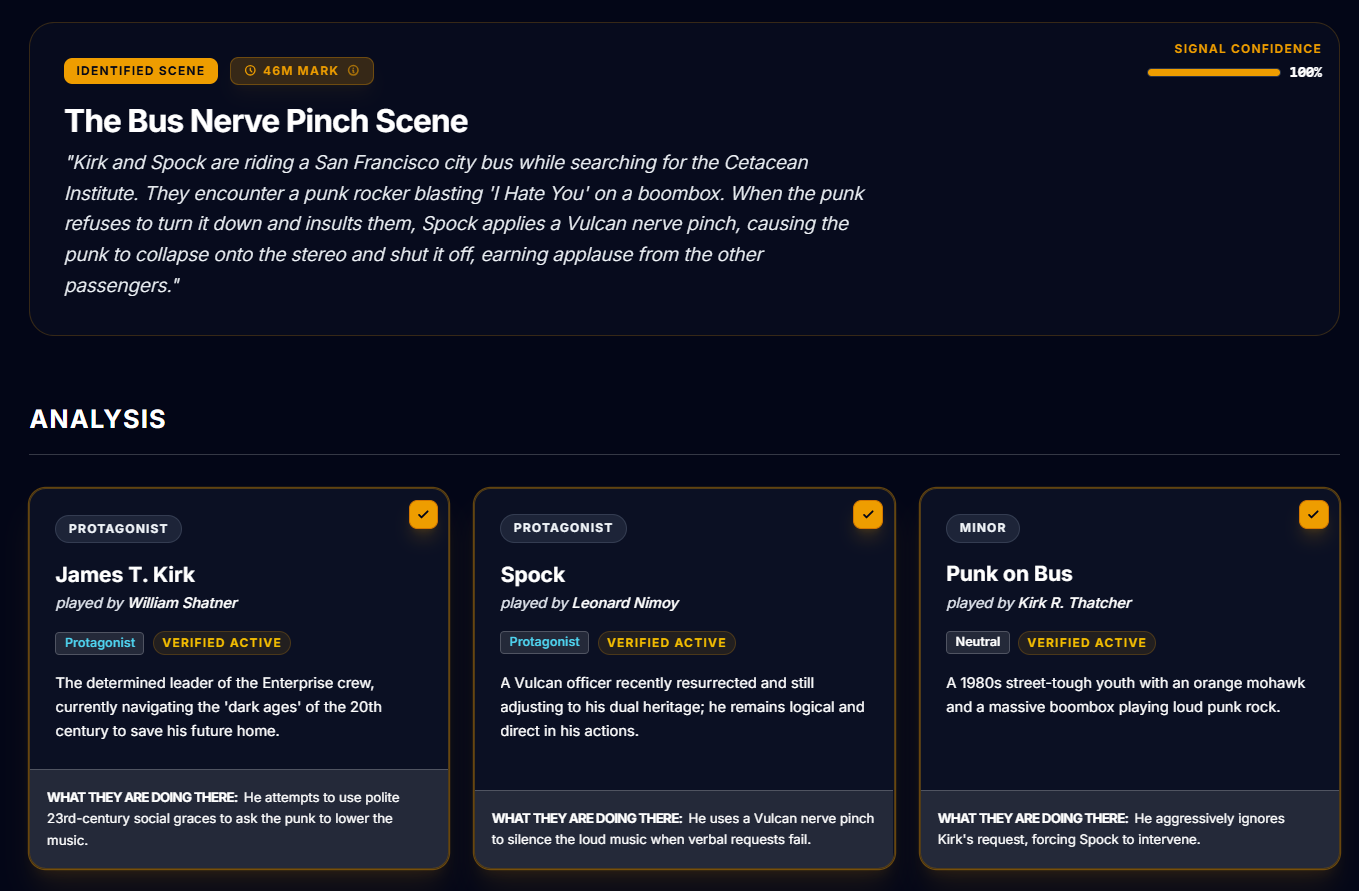Image resolution: width=1359 pixels, height=891 pixels.
Task: Click the SIGNAL CONFIDENCE label
Action: [1247, 48]
